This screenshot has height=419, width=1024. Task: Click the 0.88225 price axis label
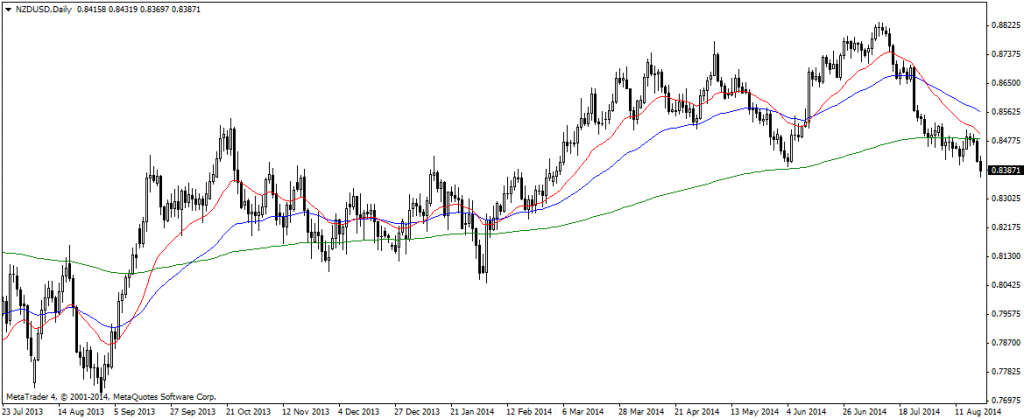pyautogui.click(x=1004, y=25)
